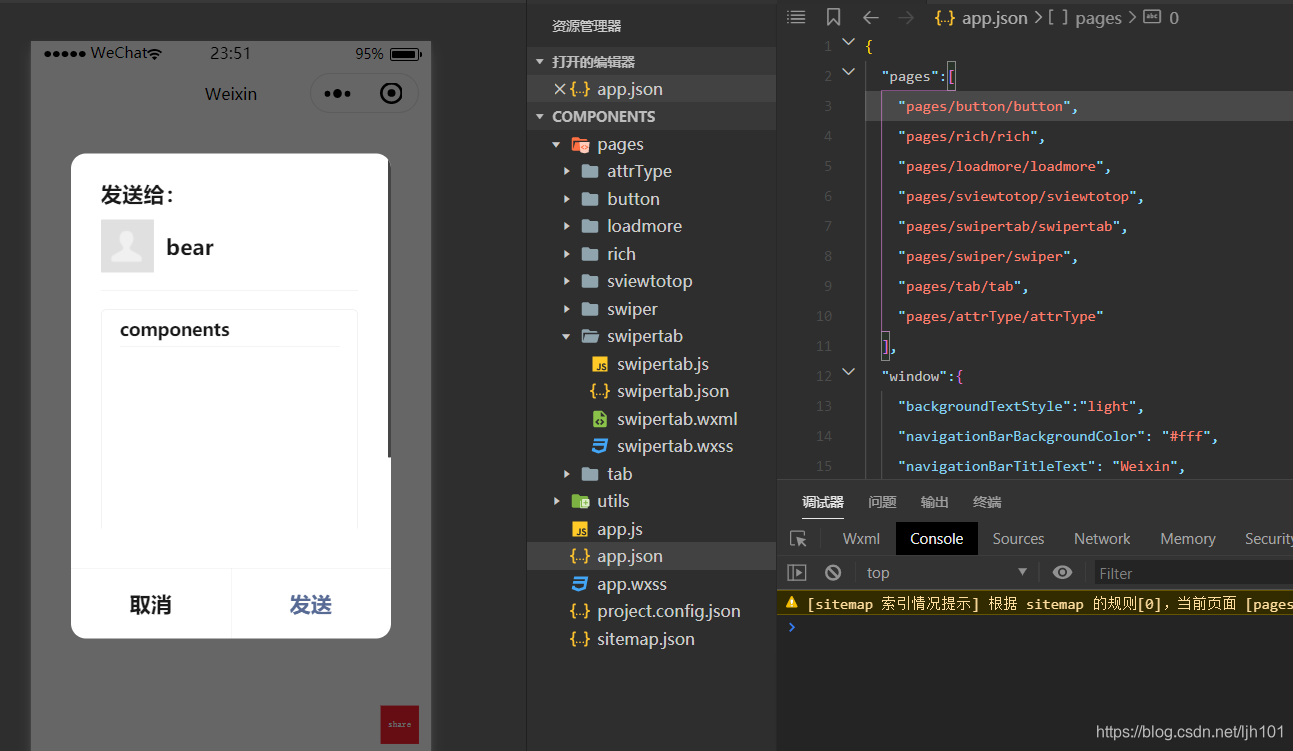Click the console eye live expression icon
This screenshot has width=1293, height=751.
[1062, 572]
